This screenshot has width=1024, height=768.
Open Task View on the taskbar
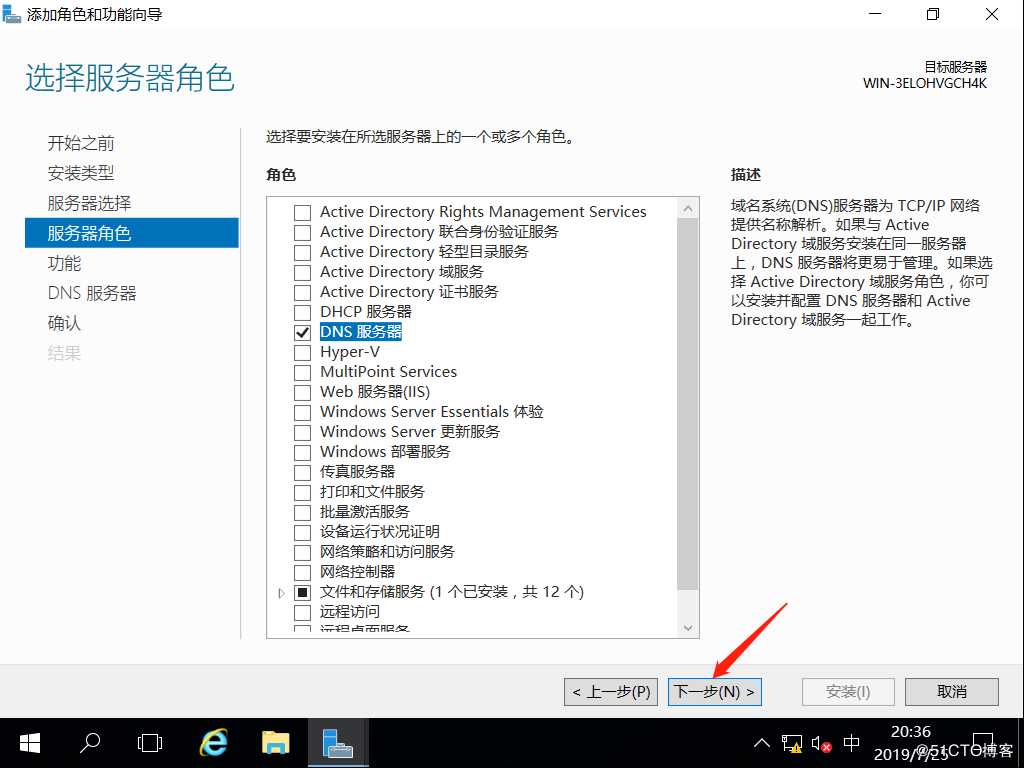point(150,743)
